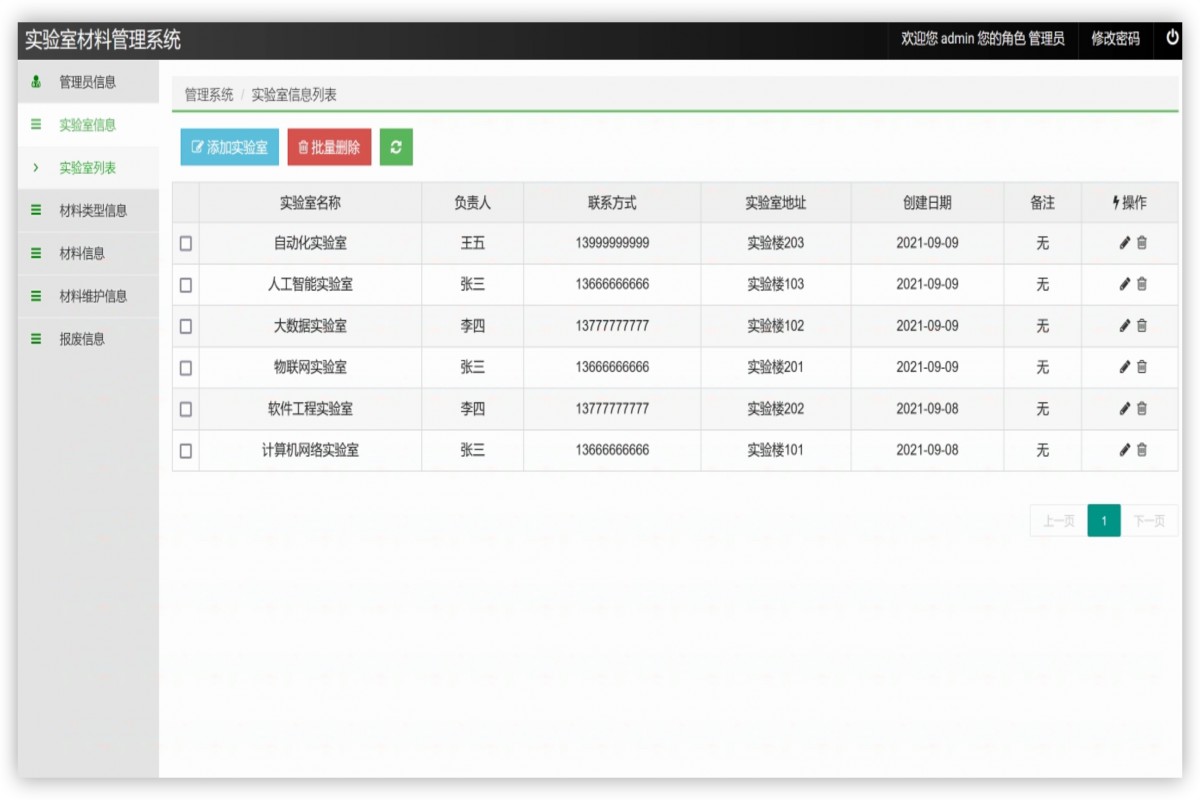The height and width of the screenshot is (800, 1200).
Task: Check the box for 自动化实验室
Action: [x=186, y=243]
